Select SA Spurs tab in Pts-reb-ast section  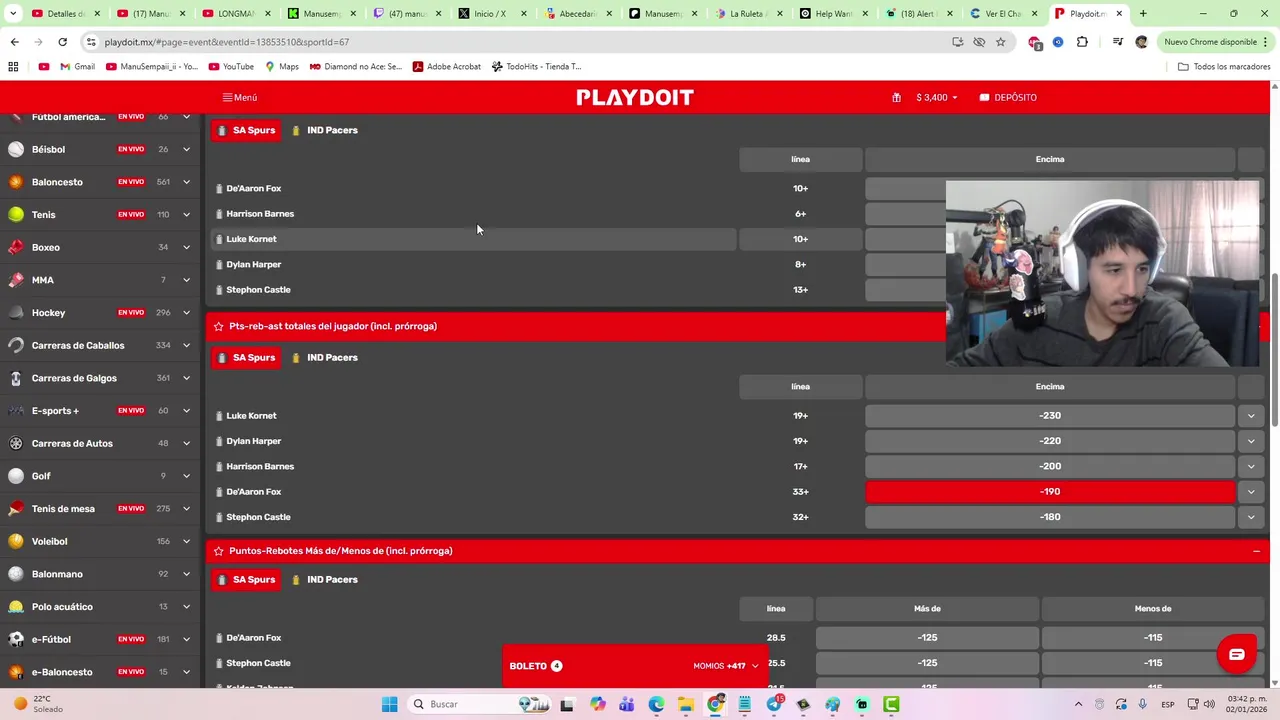(246, 358)
